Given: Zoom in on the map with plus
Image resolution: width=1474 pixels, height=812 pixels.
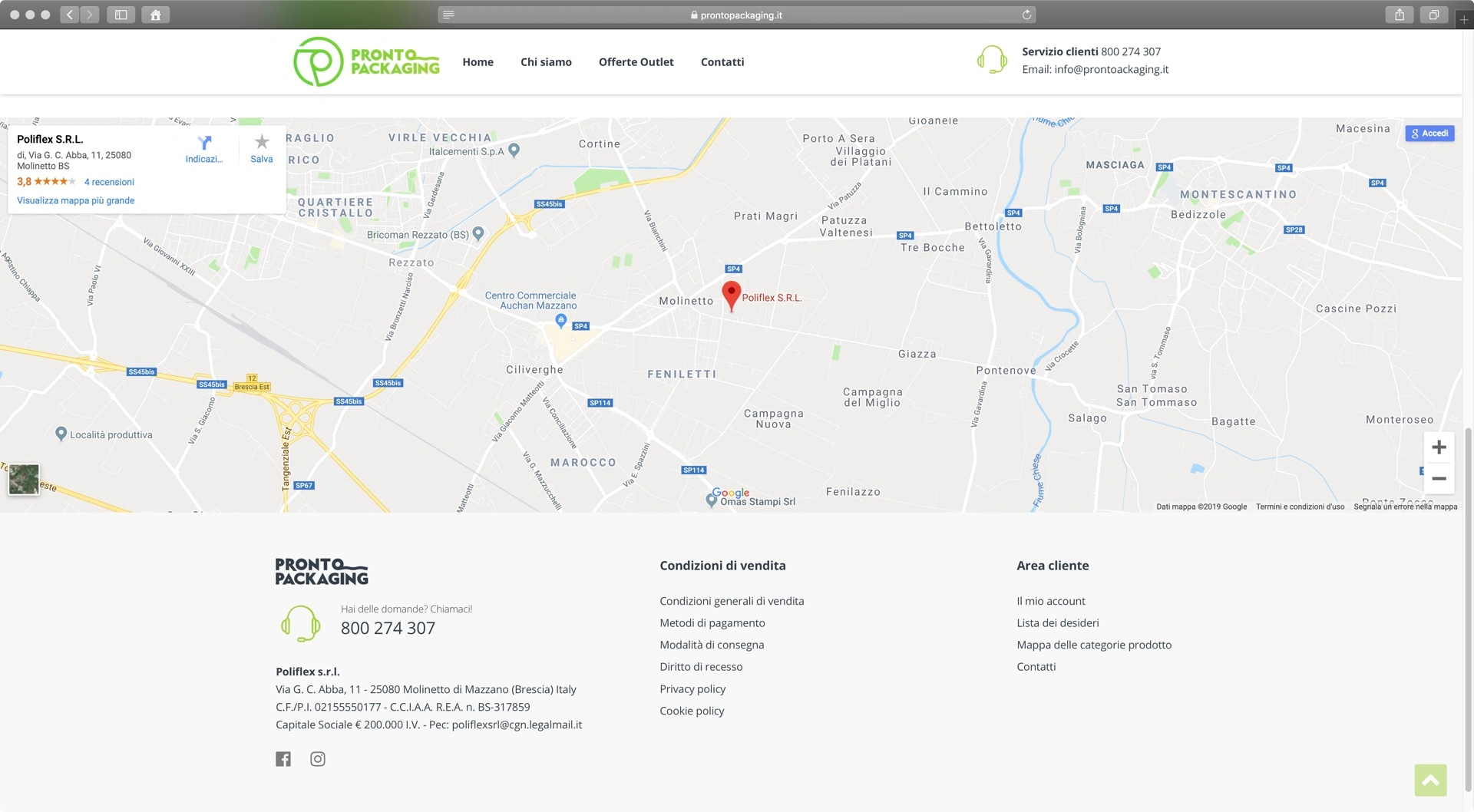Looking at the screenshot, I should point(1439,447).
